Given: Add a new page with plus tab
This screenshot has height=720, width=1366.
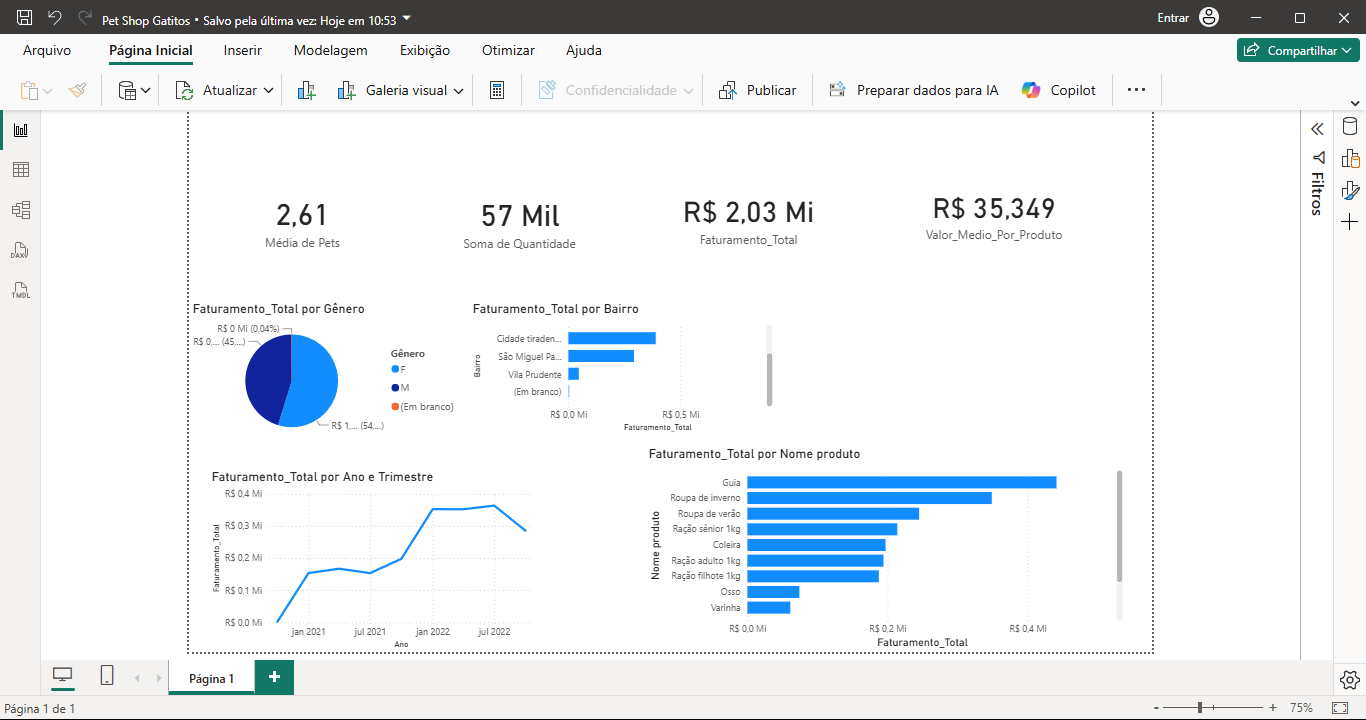Looking at the screenshot, I should point(274,677).
